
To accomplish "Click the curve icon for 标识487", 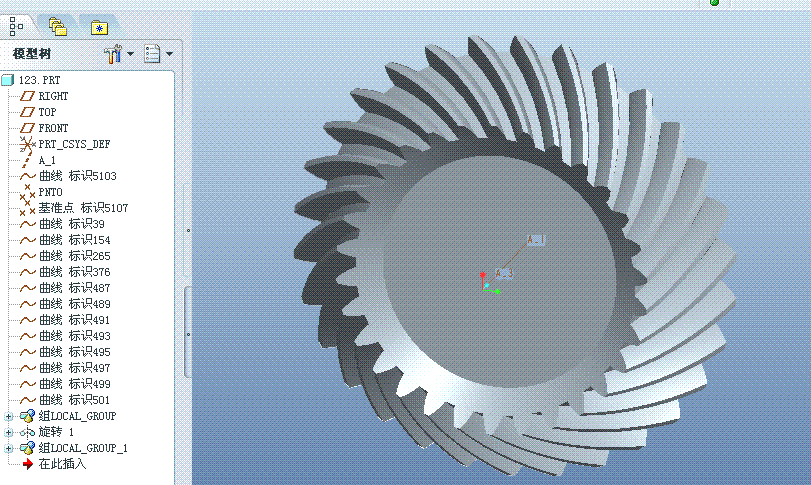I will coord(28,289).
